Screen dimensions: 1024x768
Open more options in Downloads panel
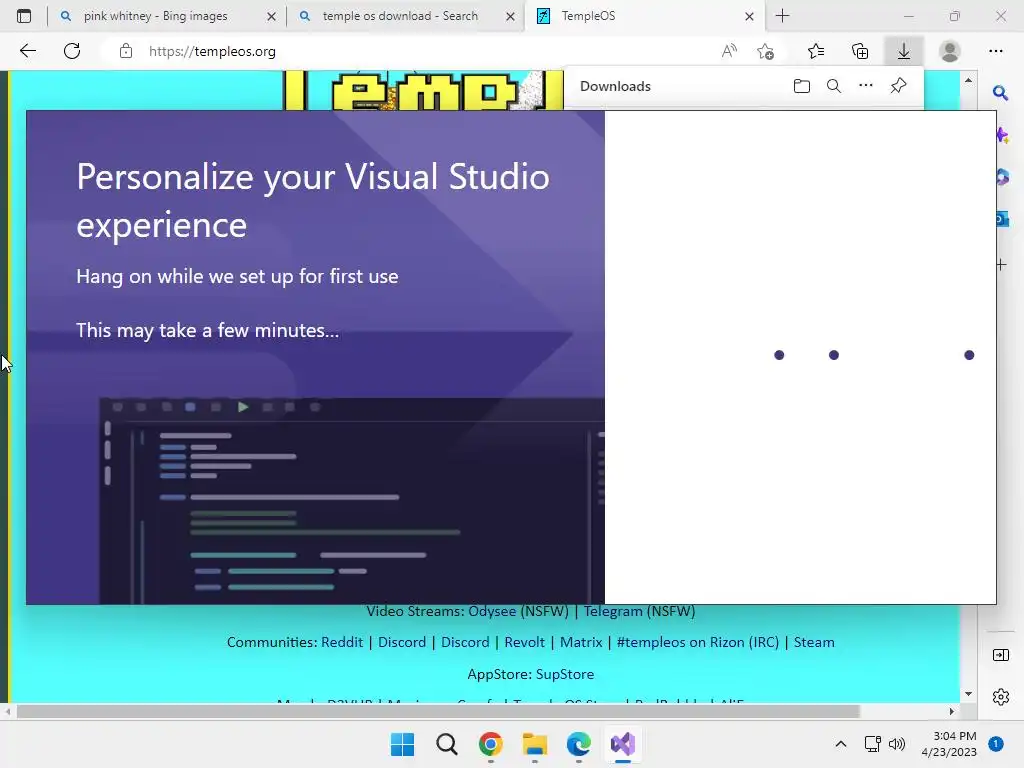(866, 86)
